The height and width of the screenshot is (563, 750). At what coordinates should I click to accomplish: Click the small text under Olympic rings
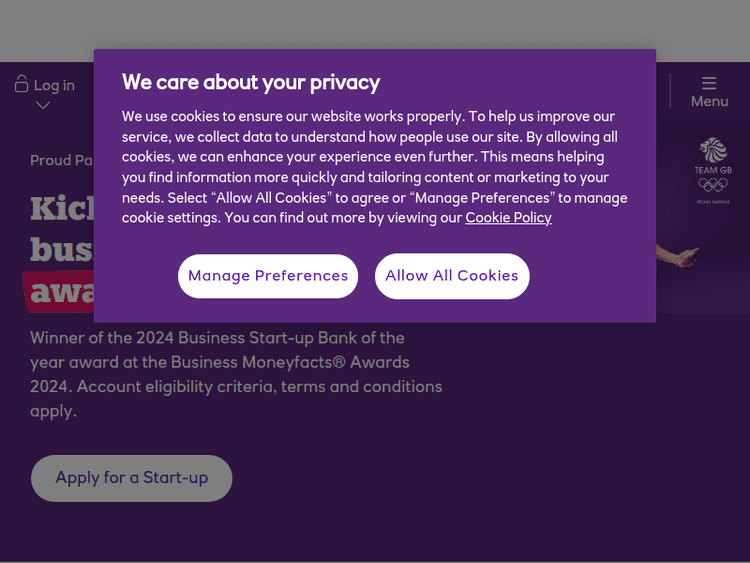pos(713,202)
